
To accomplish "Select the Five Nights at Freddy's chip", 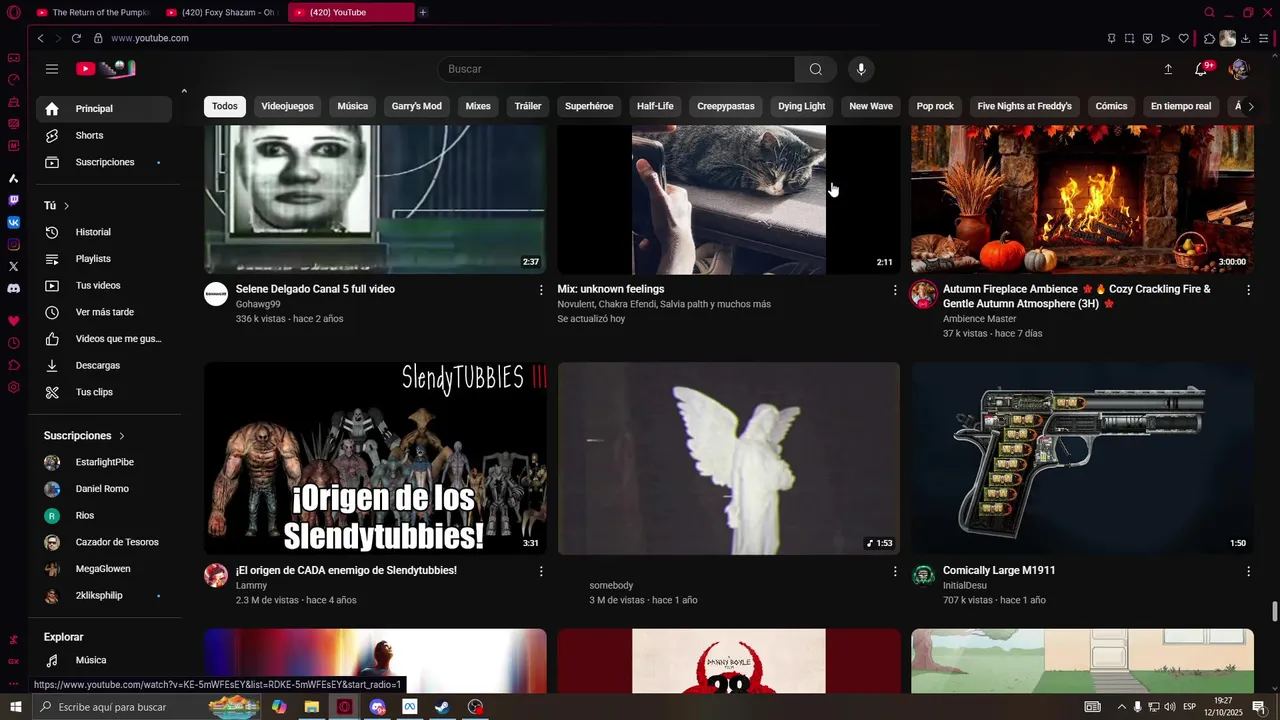I will click(x=1024, y=106).
